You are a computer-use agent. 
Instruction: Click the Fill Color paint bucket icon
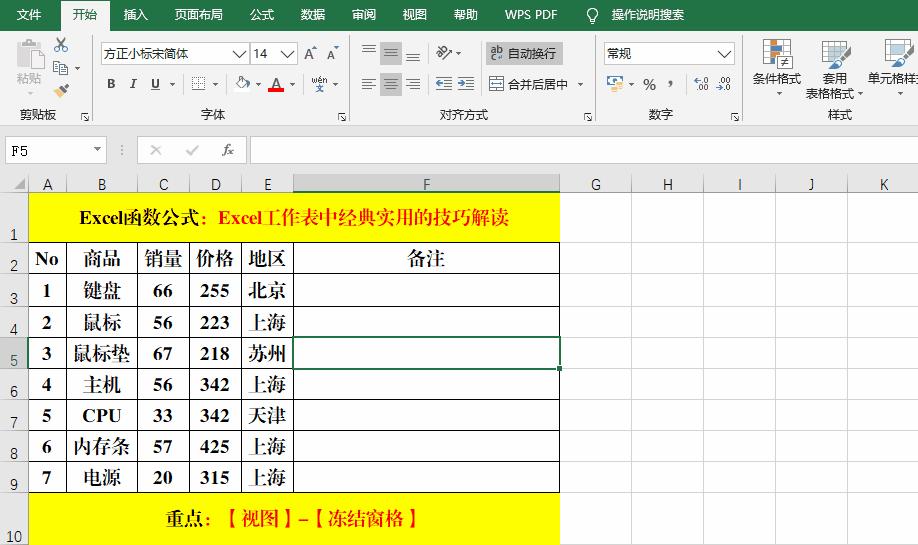[242, 84]
